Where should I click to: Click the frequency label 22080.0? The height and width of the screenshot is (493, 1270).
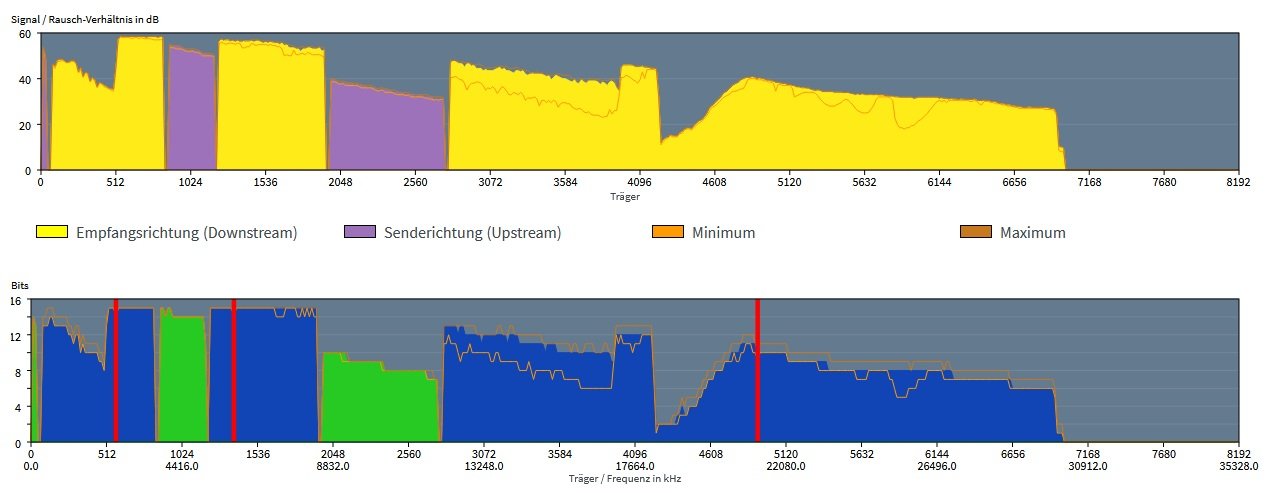point(785,465)
